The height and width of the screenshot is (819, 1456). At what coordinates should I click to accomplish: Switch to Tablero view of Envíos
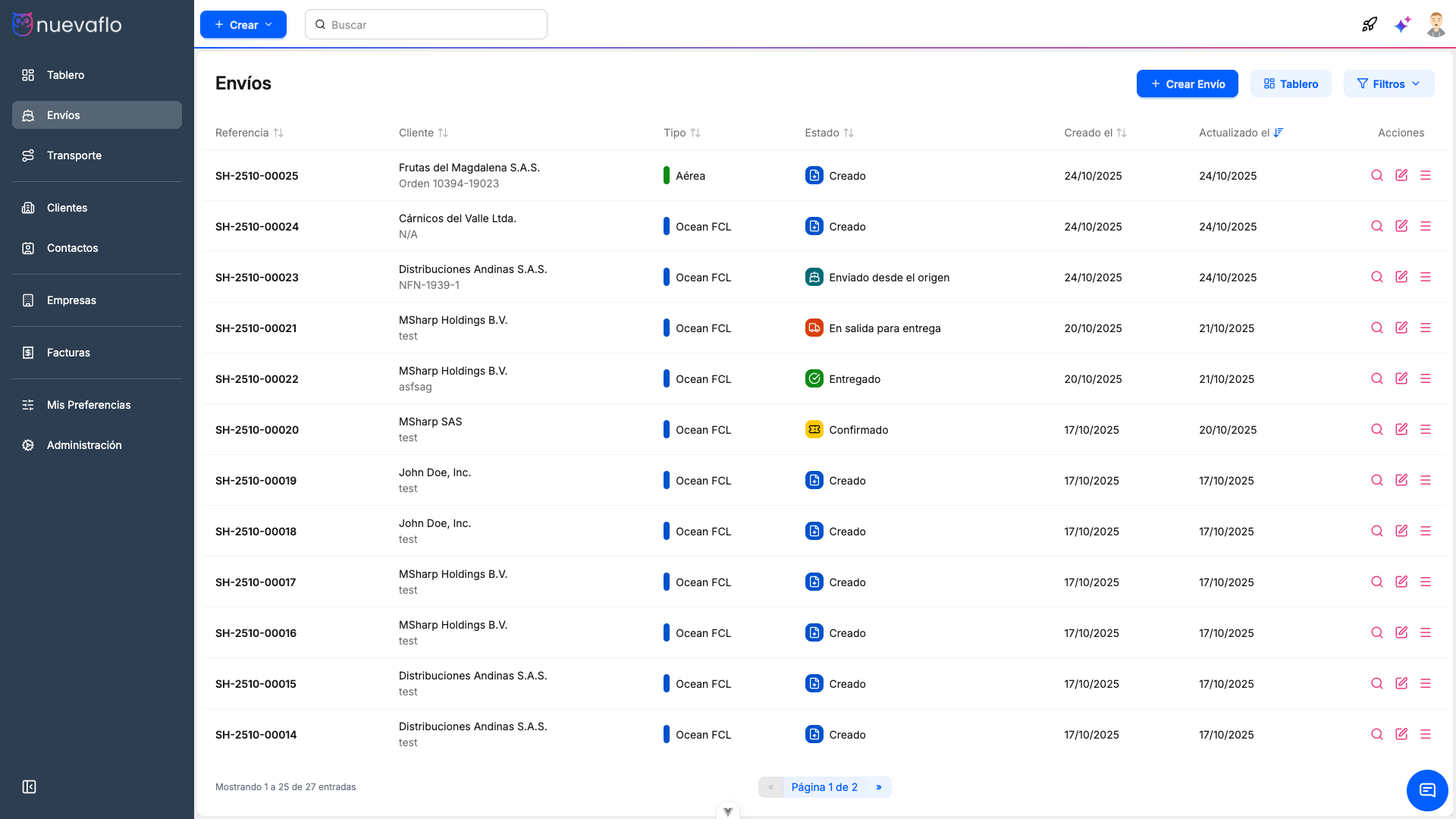[x=1291, y=83]
